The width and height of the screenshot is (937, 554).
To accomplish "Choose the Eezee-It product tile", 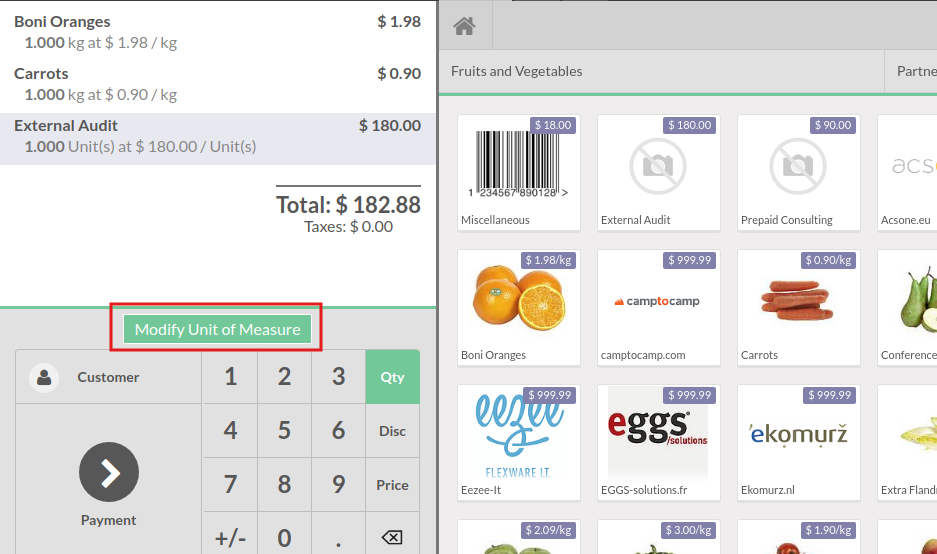I will coord(518,442).
